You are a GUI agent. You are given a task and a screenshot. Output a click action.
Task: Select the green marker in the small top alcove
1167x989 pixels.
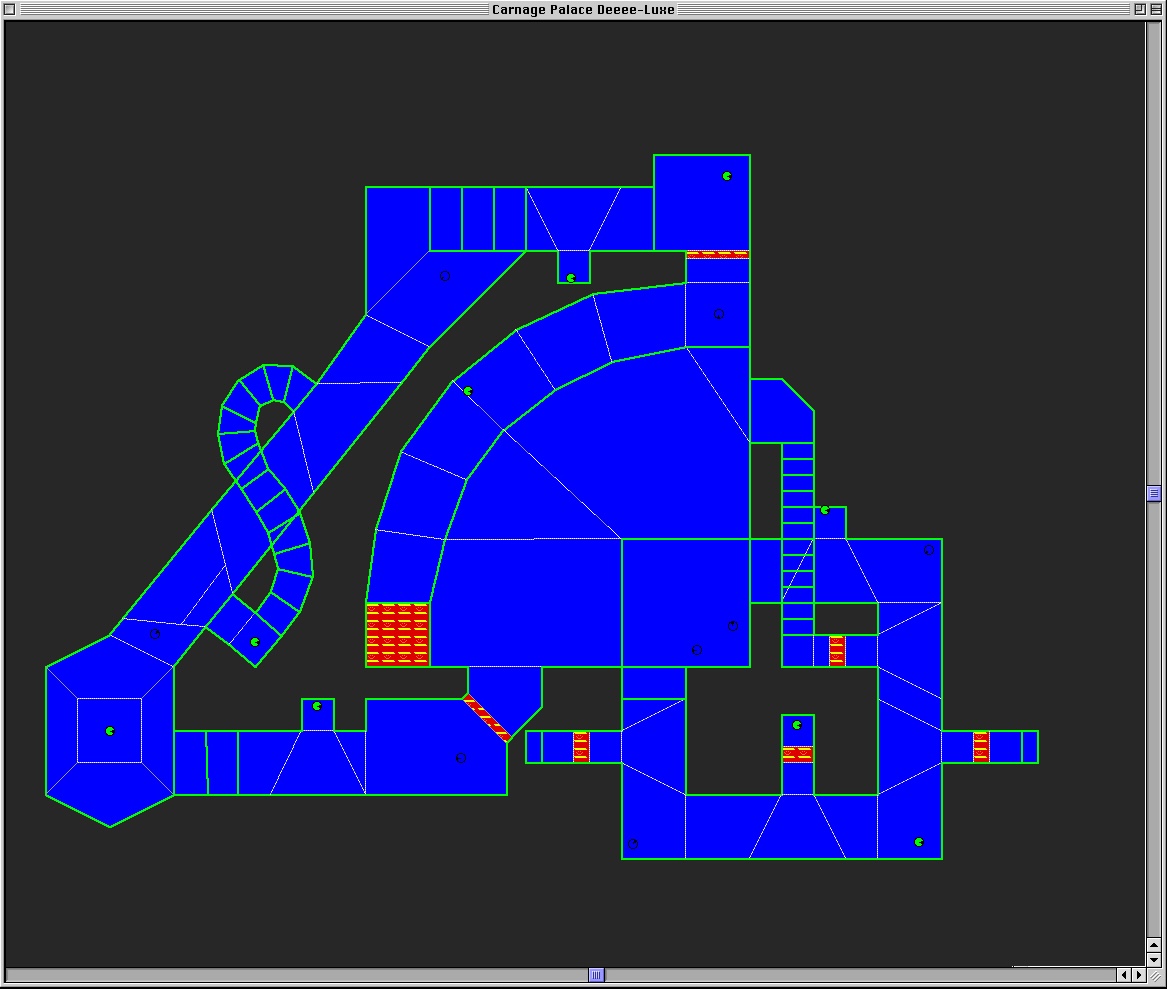click(571, 278)
